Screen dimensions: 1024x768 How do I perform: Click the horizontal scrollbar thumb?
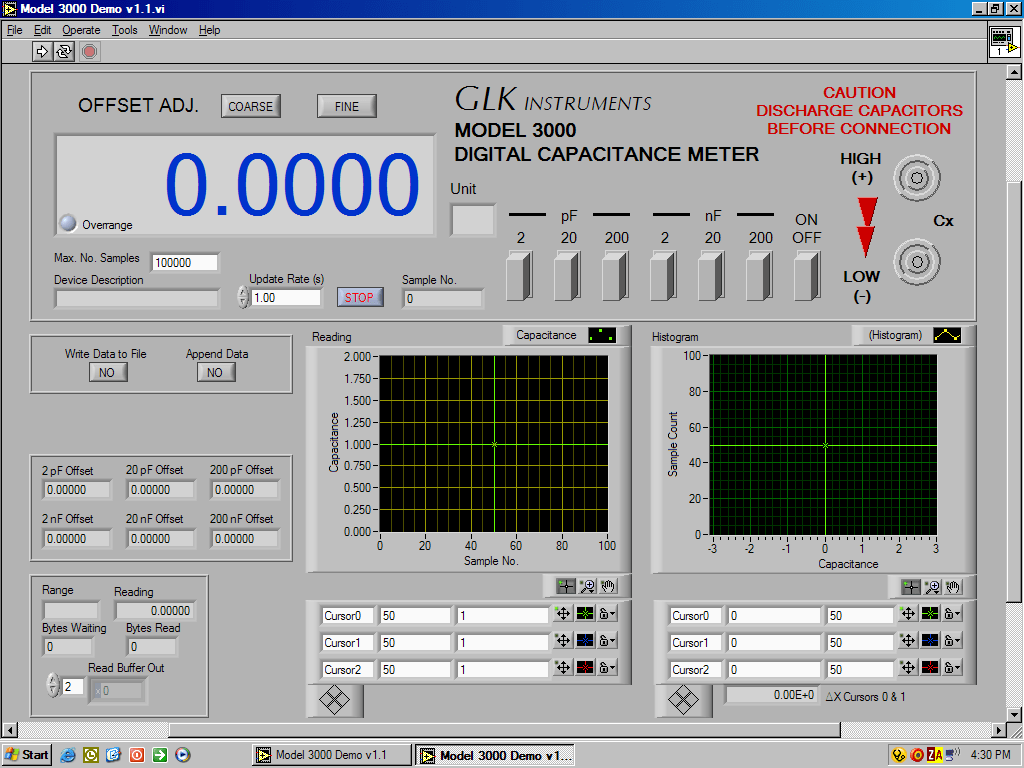point(504,729)
